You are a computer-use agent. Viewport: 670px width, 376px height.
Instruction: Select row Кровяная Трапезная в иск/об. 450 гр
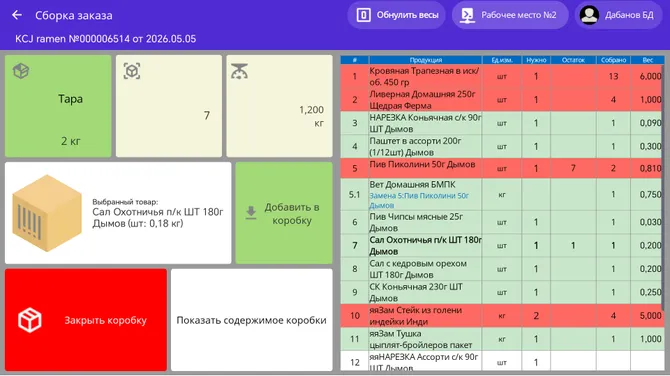pos(502,76)
